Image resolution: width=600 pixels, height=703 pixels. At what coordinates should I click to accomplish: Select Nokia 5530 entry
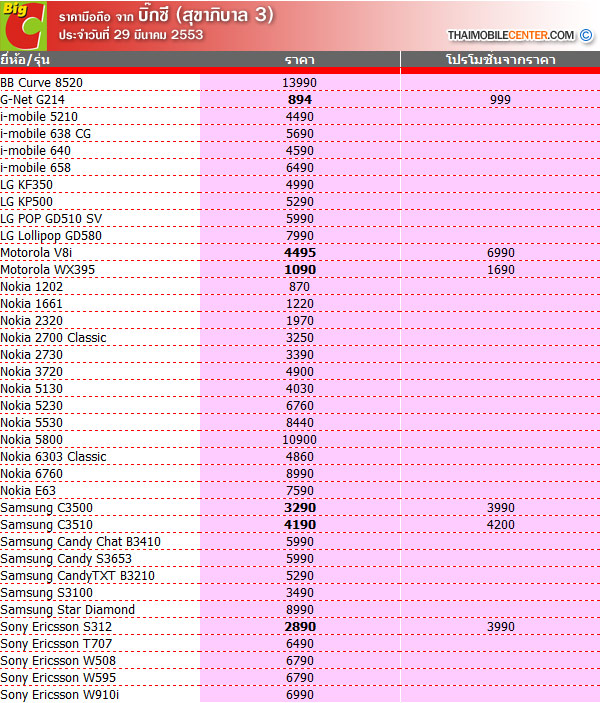(x=31, y=424)
